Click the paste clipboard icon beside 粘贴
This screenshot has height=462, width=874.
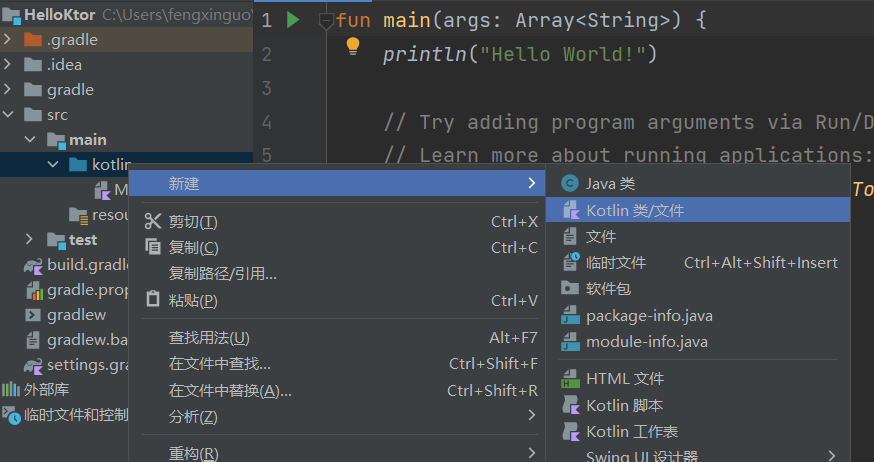coord(153,299)
